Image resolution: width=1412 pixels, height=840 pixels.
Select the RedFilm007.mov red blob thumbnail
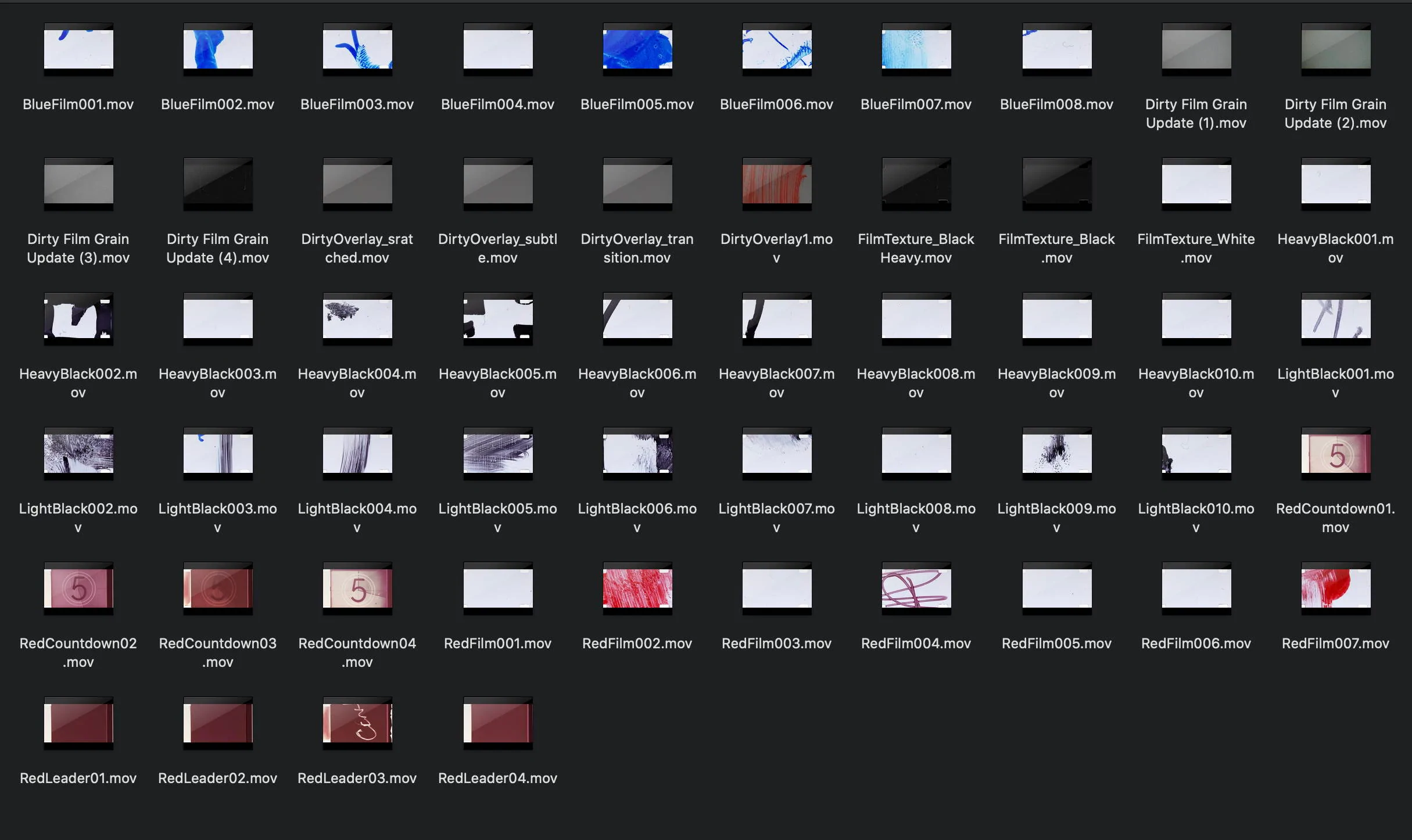click(1336, 588)
